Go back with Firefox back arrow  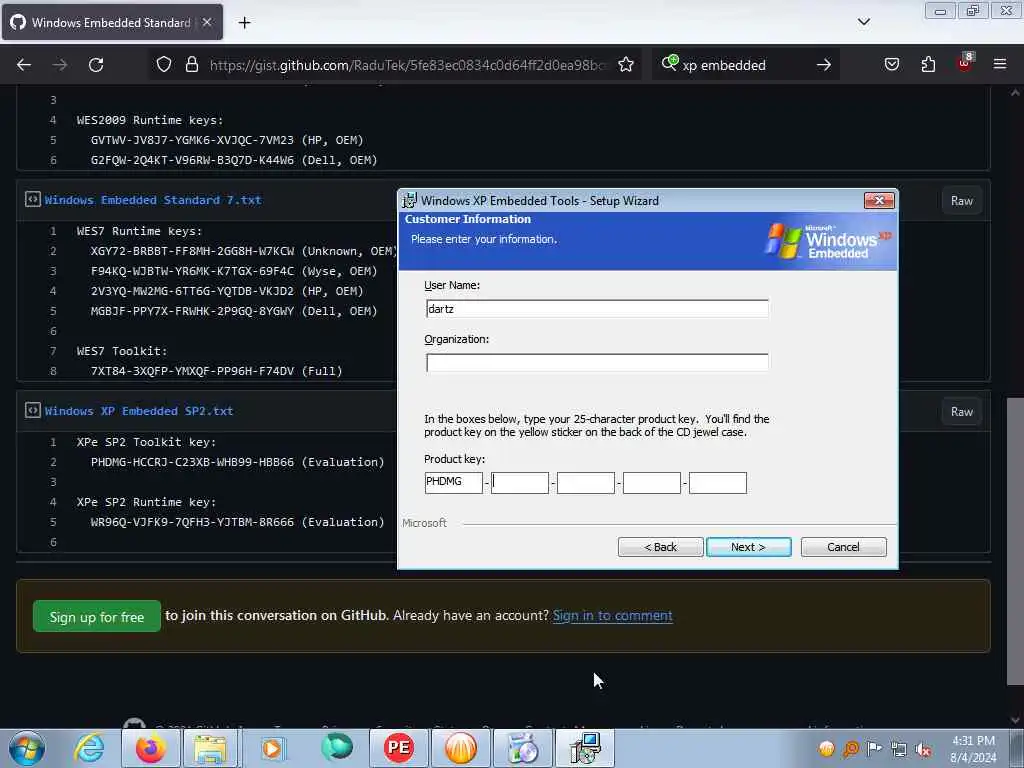point(24,65)
